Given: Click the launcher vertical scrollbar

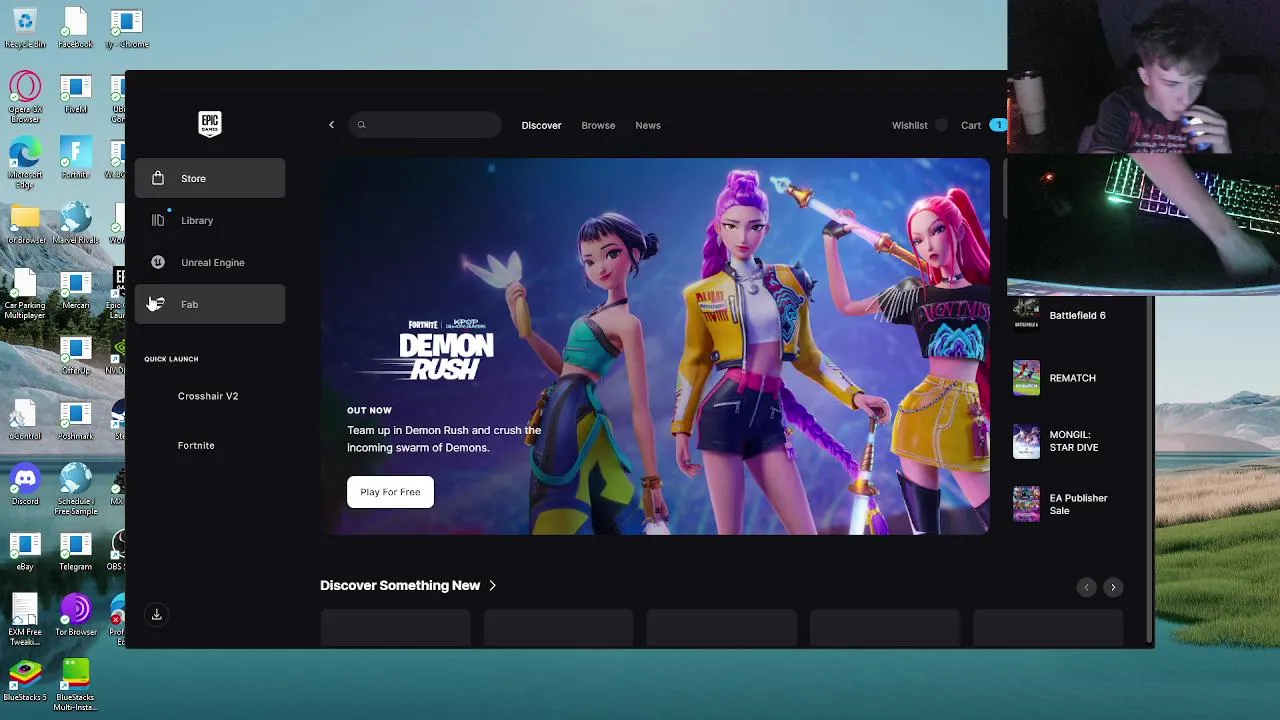Looking at the screenshot, I should point(1149,470).
